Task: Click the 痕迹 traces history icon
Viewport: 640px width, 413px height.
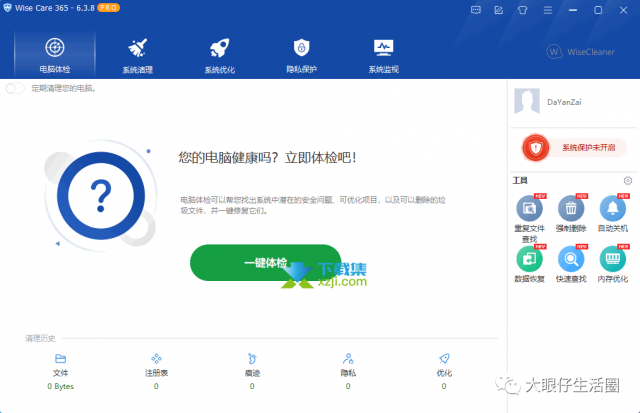Action: point(252,359)
